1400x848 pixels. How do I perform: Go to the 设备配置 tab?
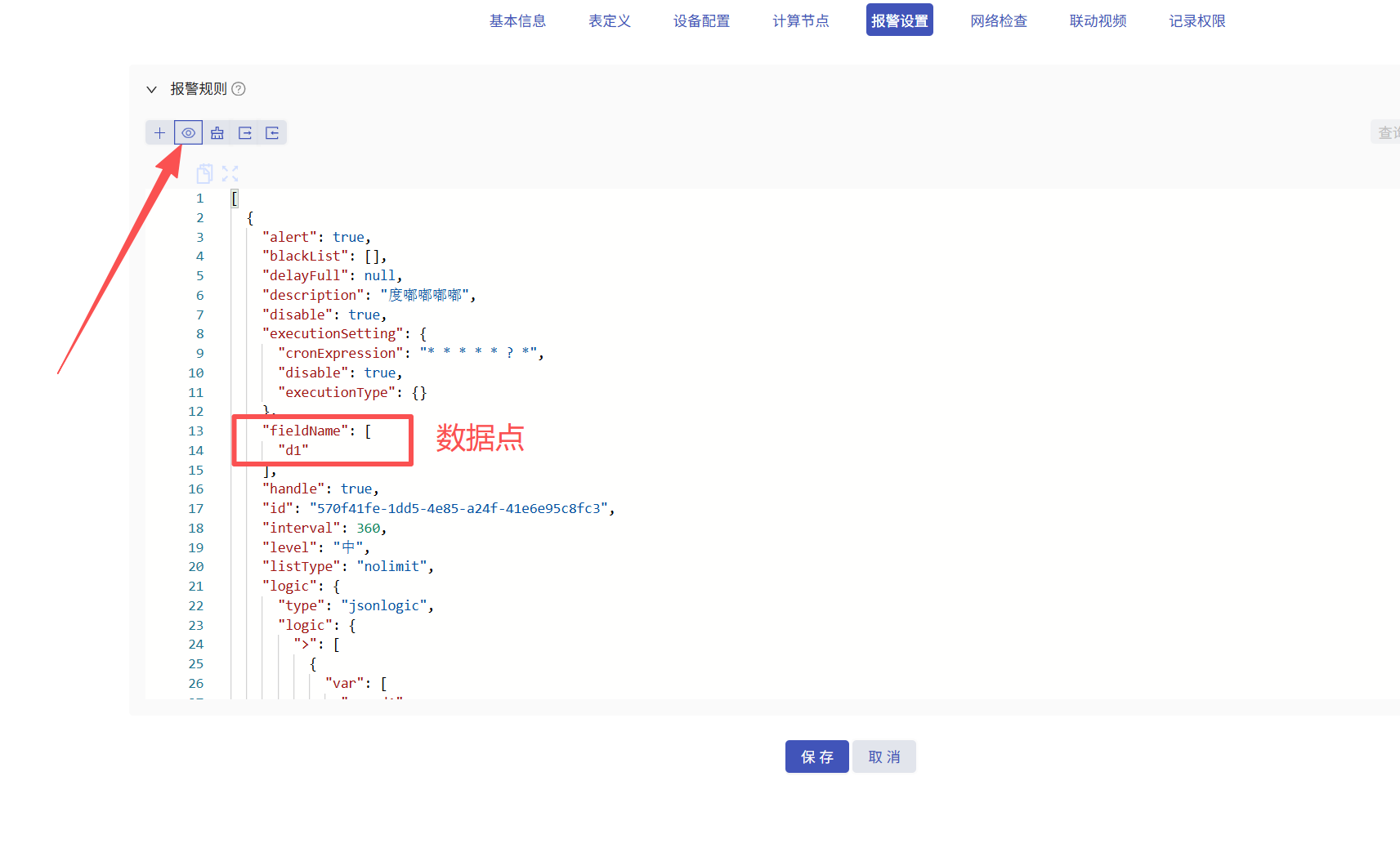(701, 21)
